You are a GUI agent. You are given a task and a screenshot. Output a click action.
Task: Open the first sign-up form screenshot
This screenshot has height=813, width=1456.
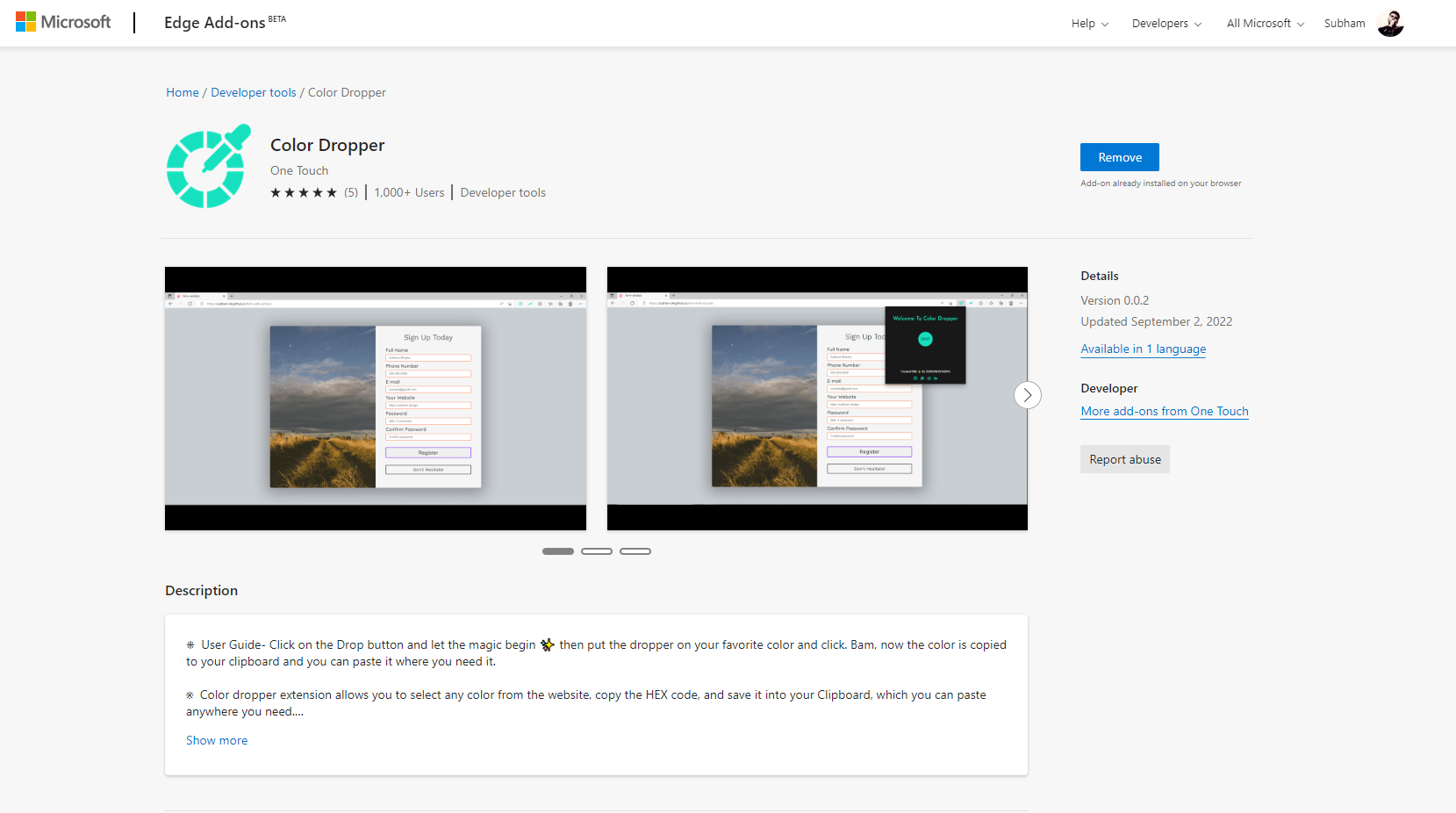tap(376, 399)
